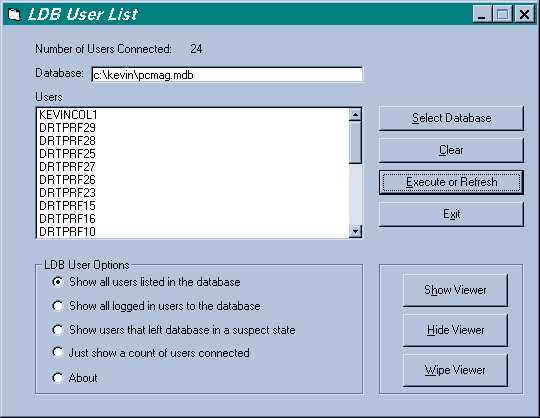Click the Wipe Viewer button
540x418 pixels.
(455, 370)
